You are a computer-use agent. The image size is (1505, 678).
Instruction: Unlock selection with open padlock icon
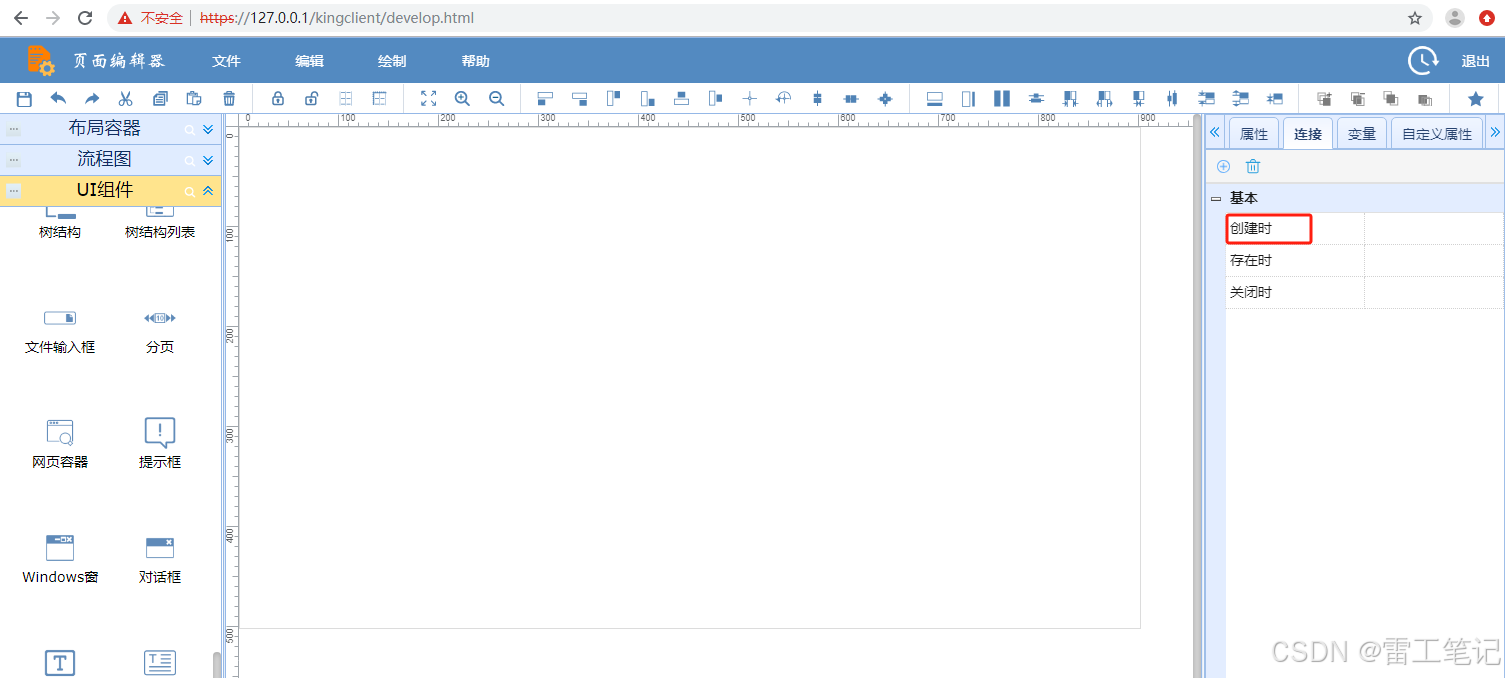point(312,98)
